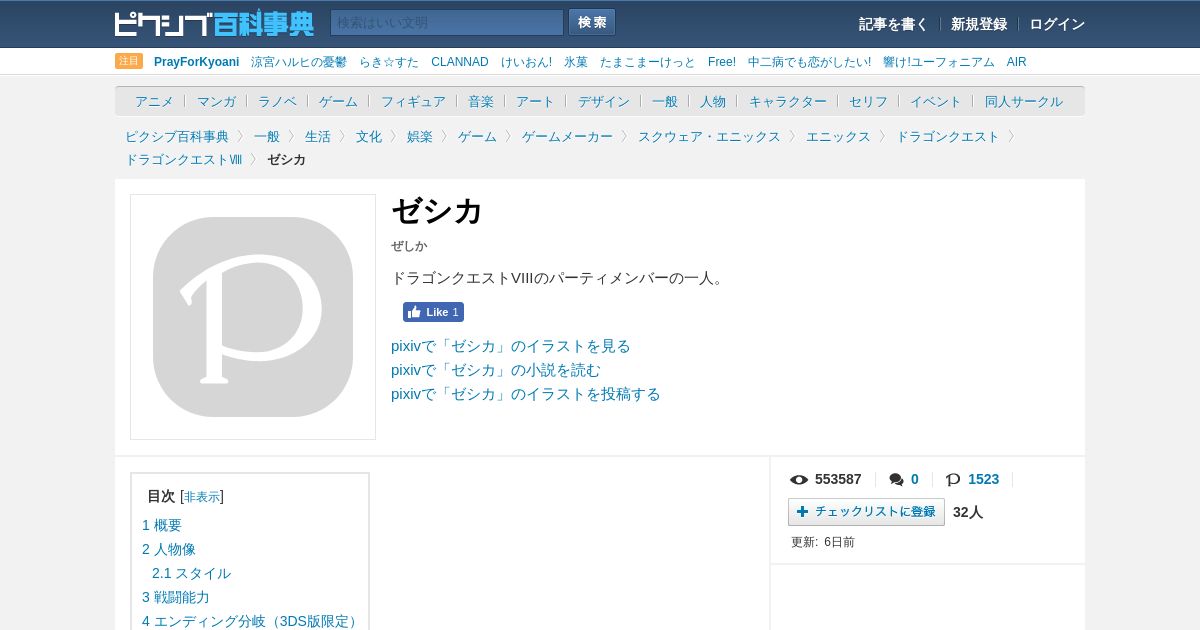Open pixivで「ゼシカ」のイラストを見る link
Image resolution: width=1200 pixels, height=630 pixels.
click(x=511, y=346)
